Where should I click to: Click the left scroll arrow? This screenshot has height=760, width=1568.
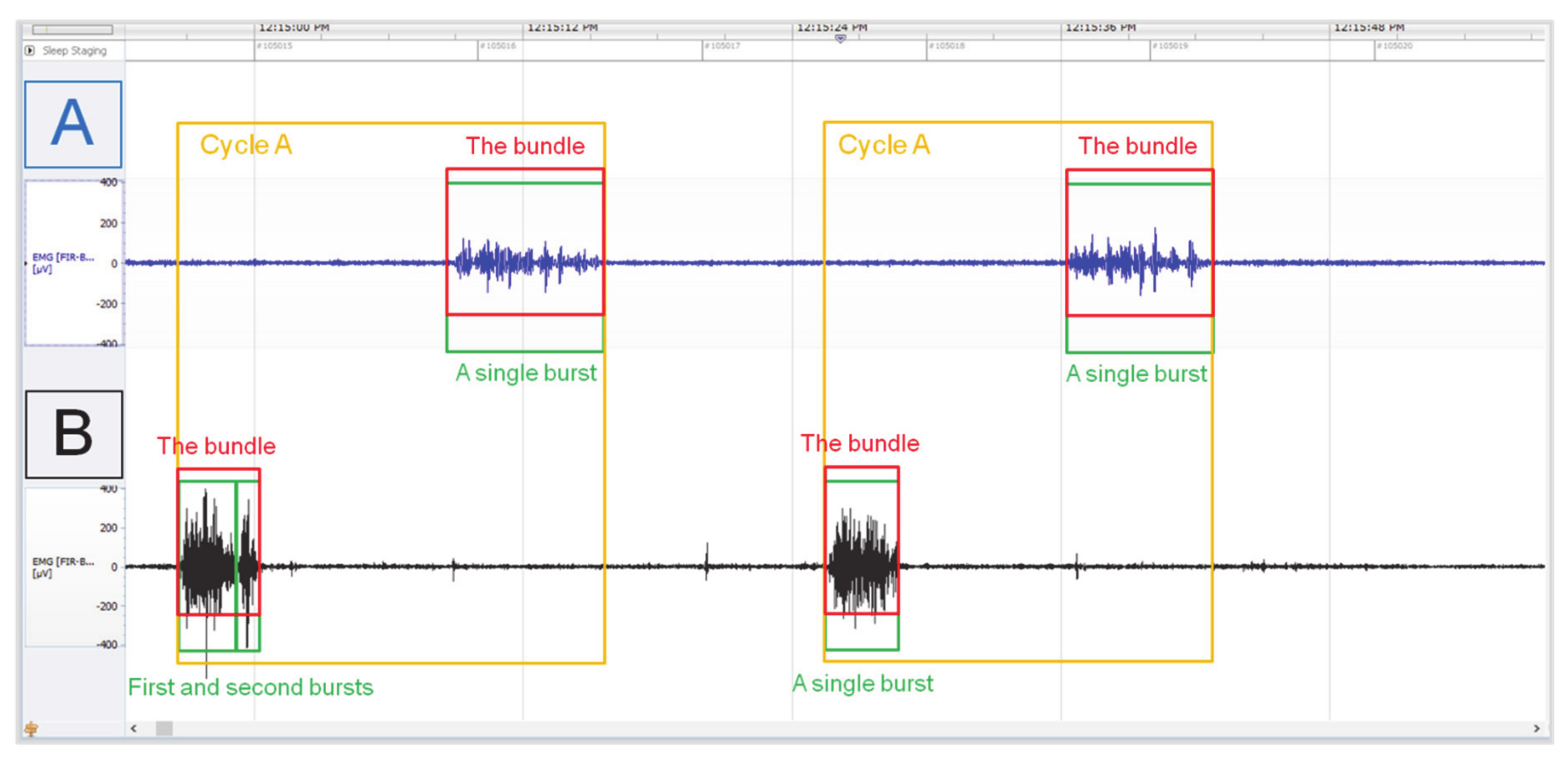(x=134, y=728)
